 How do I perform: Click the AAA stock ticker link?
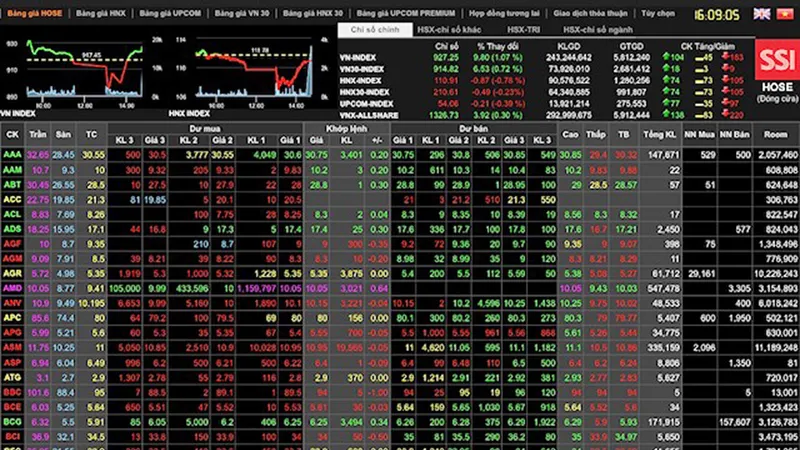pos(12,154)
